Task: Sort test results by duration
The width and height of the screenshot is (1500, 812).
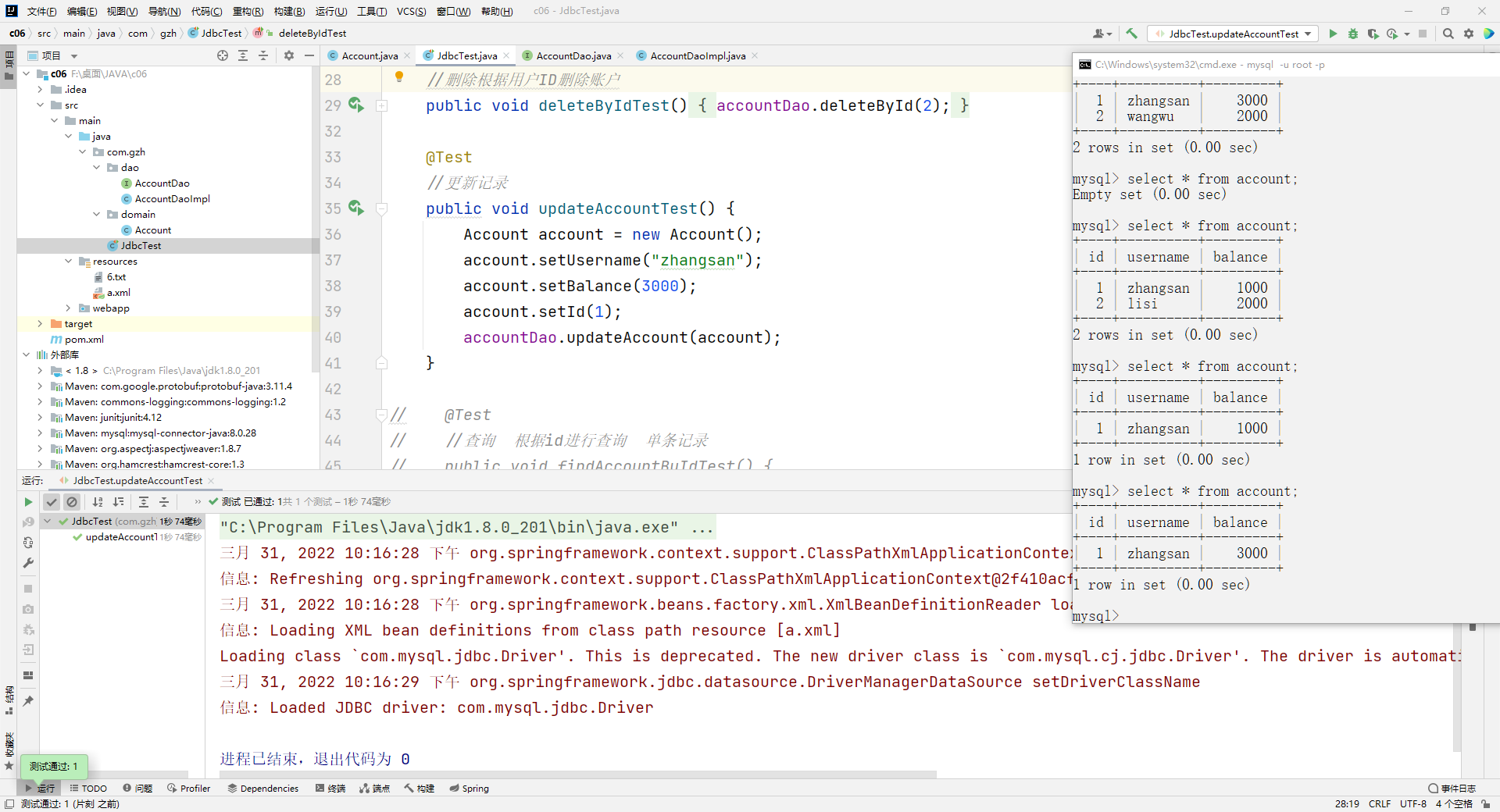Action: click(118, 502)
